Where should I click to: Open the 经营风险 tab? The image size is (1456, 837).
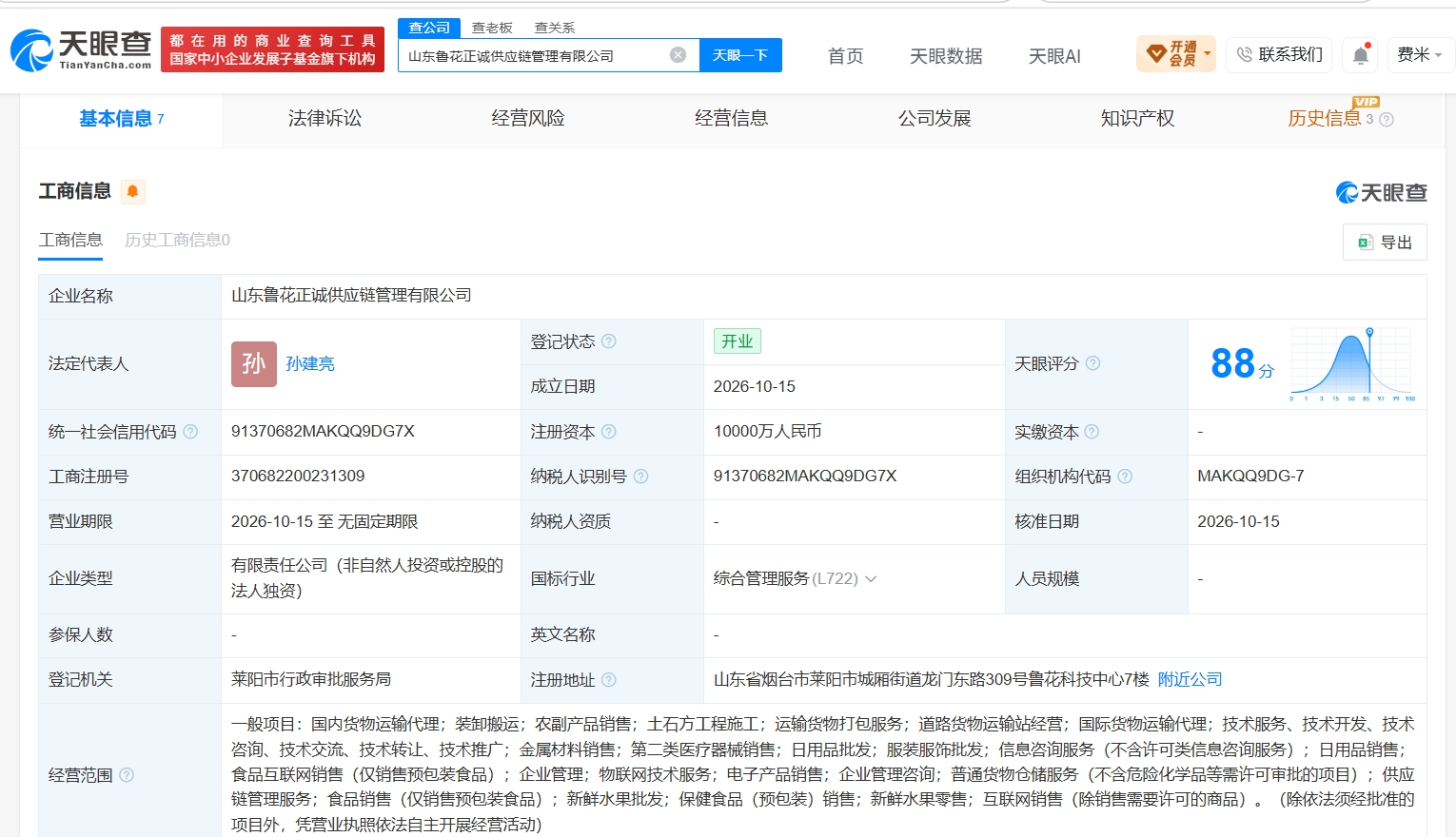coord(528,119)
